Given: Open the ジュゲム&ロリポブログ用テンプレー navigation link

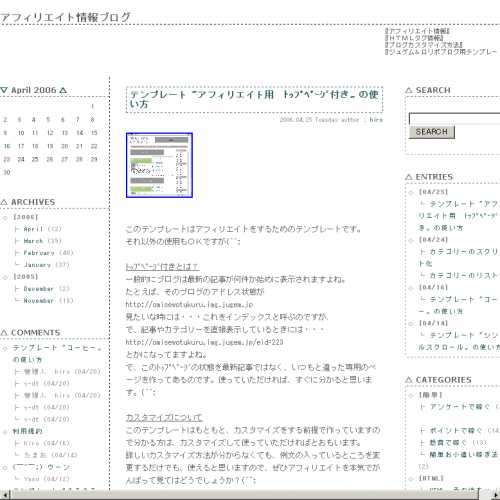Looking at the screenshot, I should (x=441, y=52).
